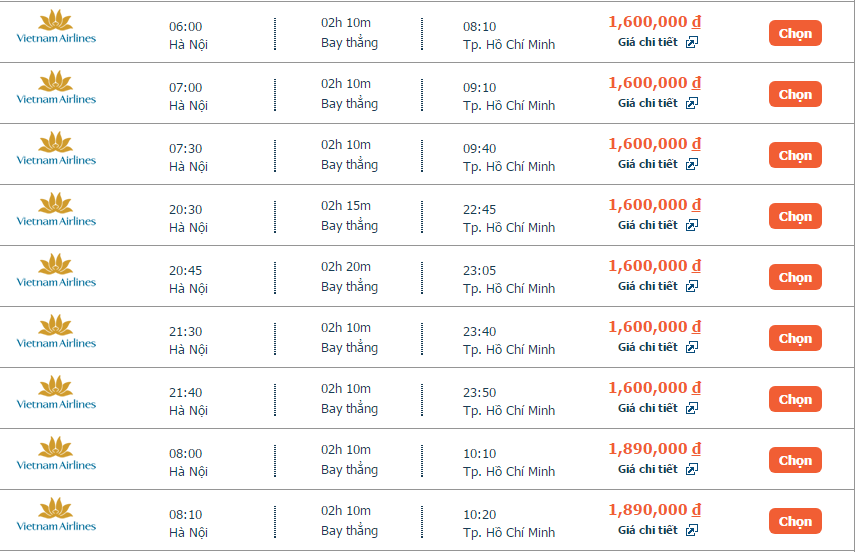
Task: Click Vietnam Airlines logo on 08:10 departure flight
Action: point(56,516)
